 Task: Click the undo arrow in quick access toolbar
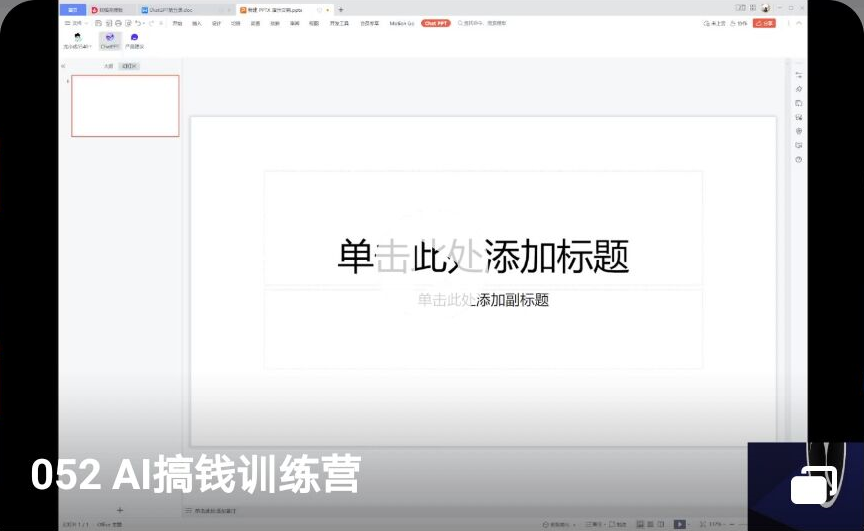(x=138, y=22)
